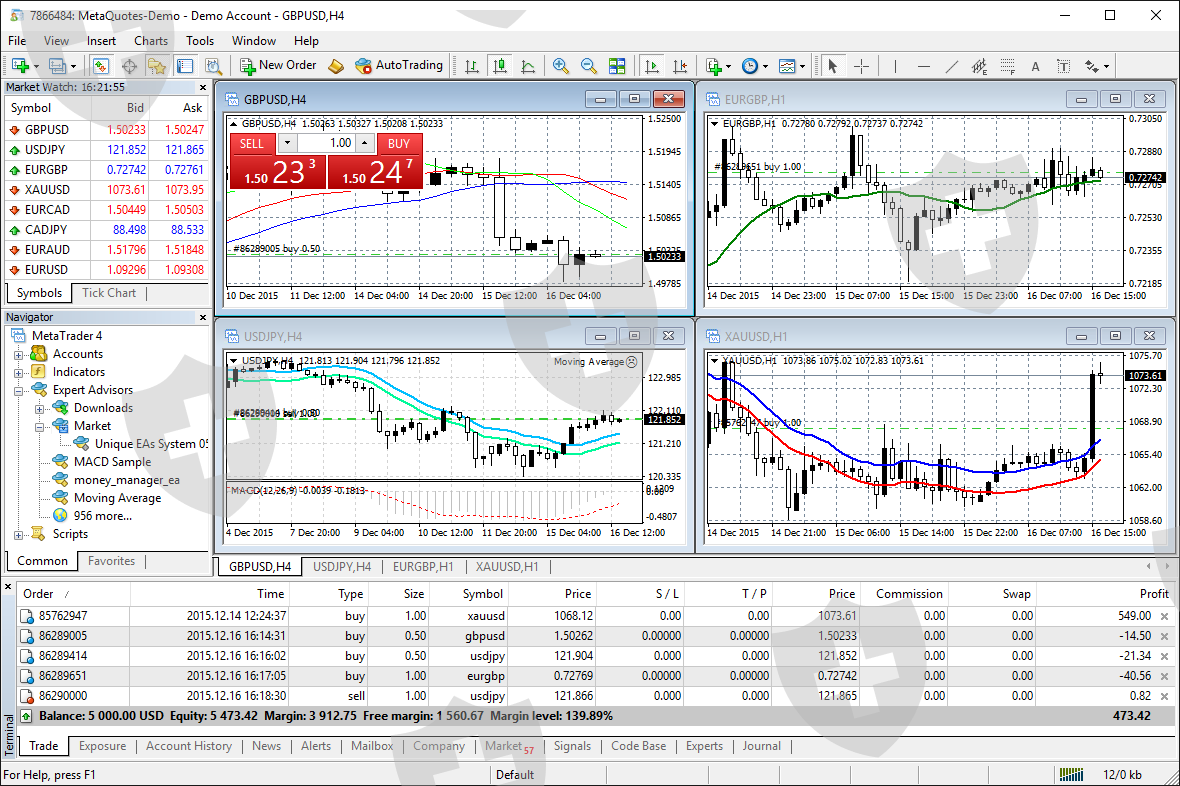Switch to the Account History tab
The image size is (1180, 786).
[x=188, y=746]
